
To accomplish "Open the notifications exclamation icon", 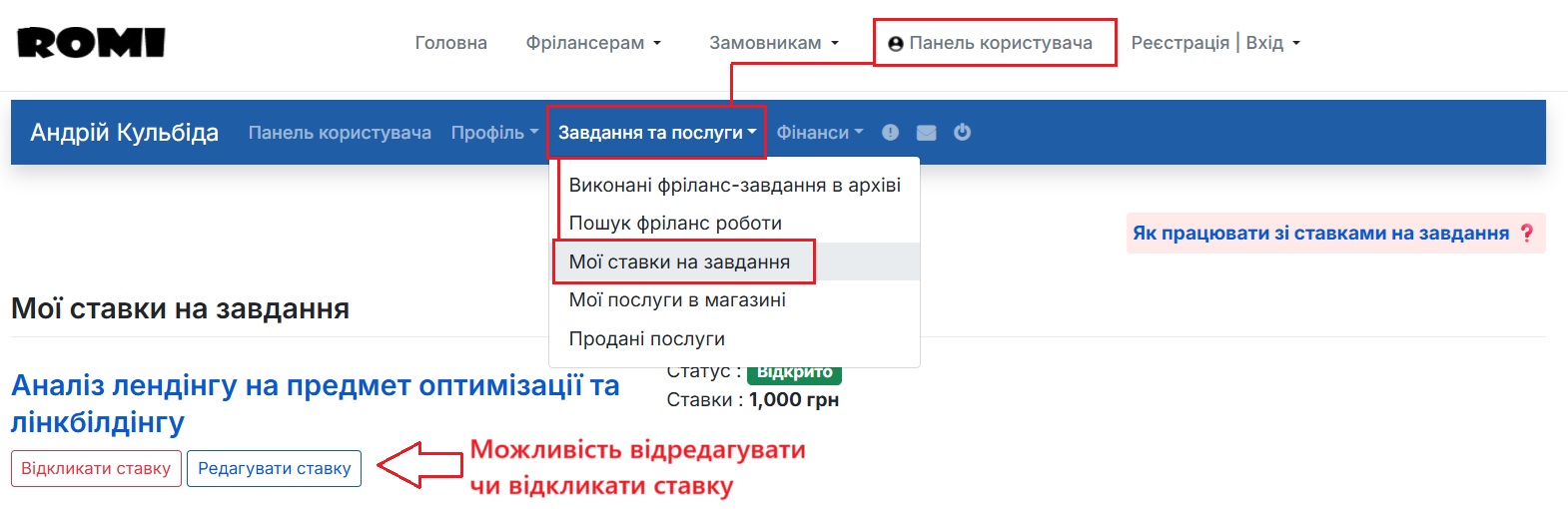I will 891,133.
